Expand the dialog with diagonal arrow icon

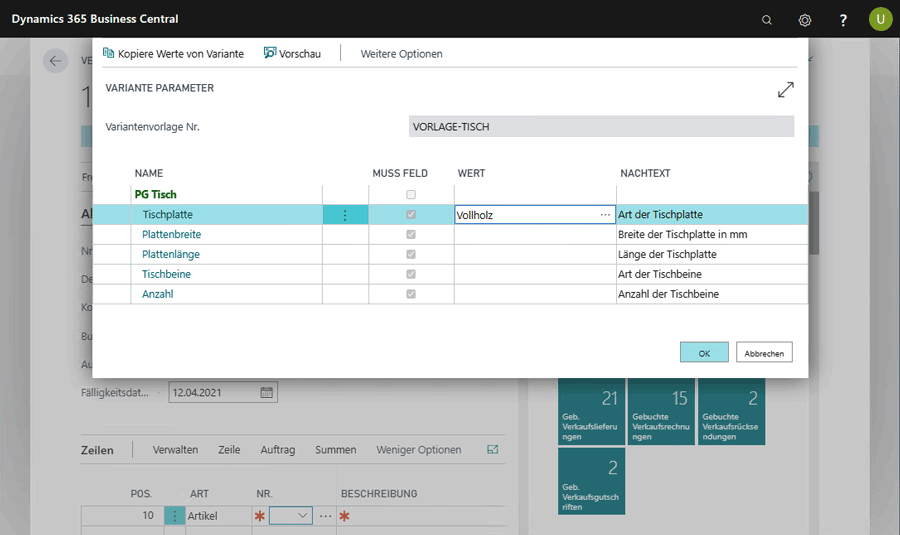click(785, 90)
